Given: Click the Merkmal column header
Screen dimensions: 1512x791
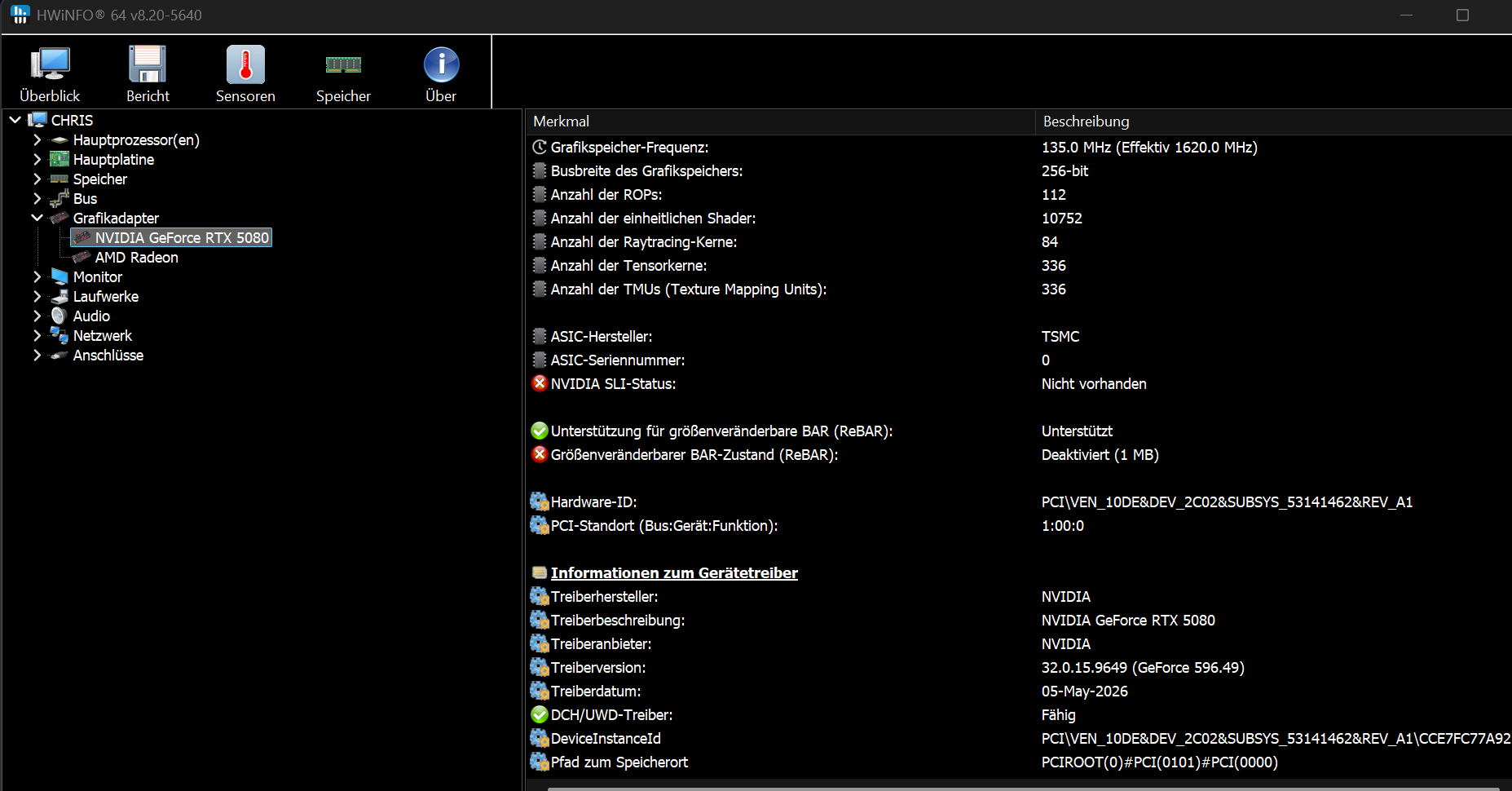Looking at the screenshot, I should point(780,122).
